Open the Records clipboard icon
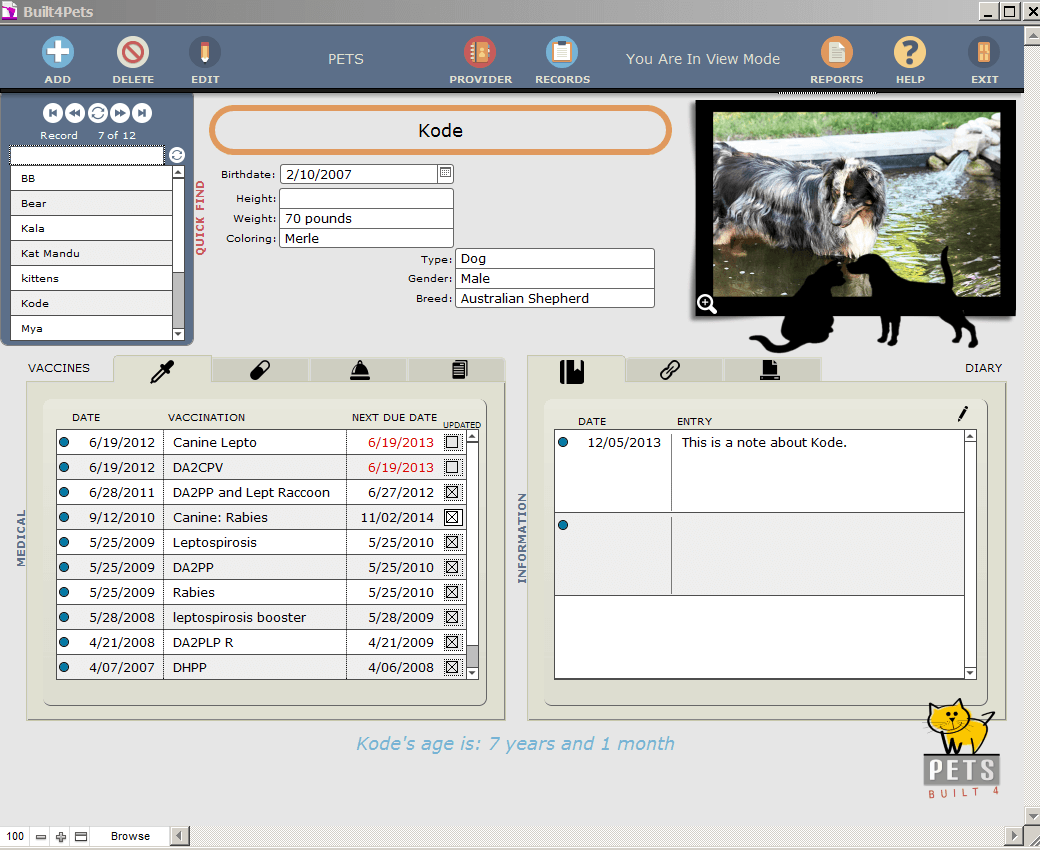 (562, 52)
